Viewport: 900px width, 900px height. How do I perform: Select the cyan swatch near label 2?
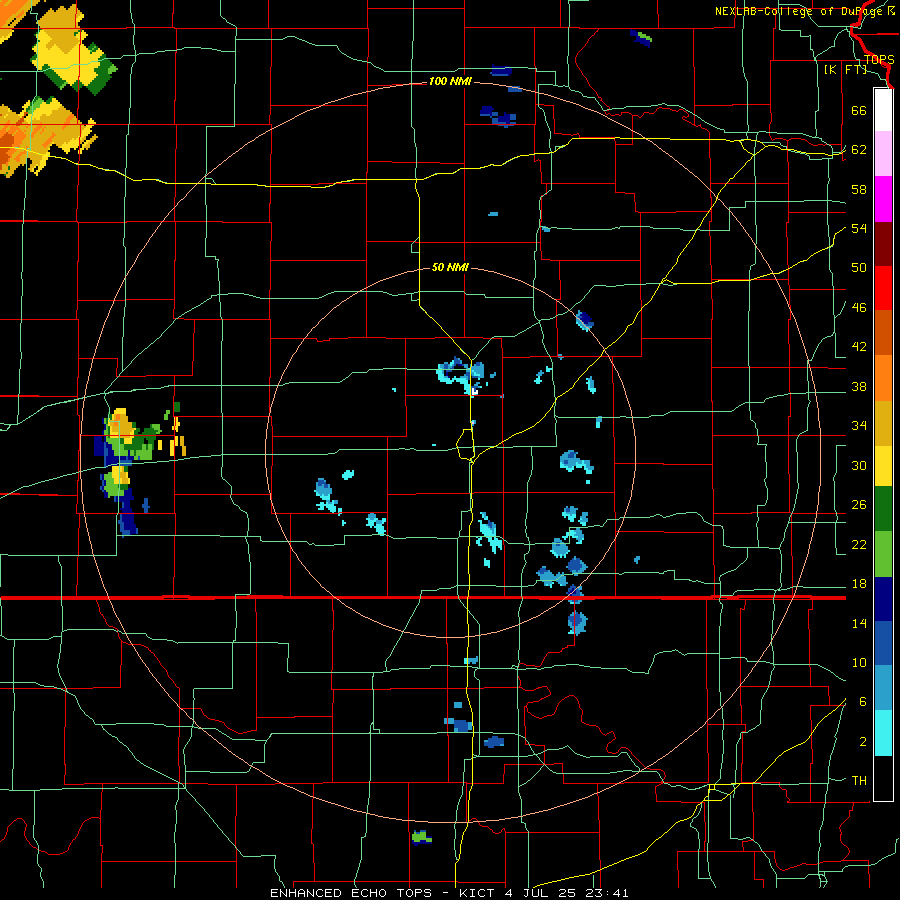(x=883, y=733)
